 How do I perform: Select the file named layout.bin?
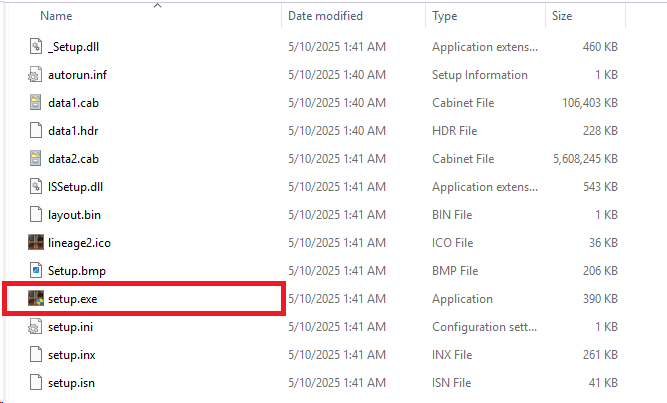point(74,215)
